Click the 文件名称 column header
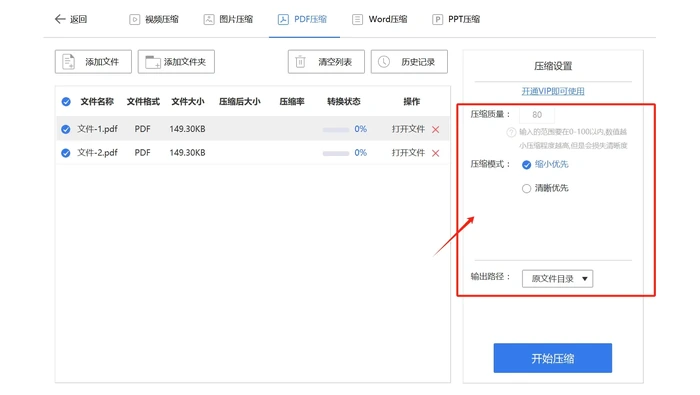 click(97, 102)
